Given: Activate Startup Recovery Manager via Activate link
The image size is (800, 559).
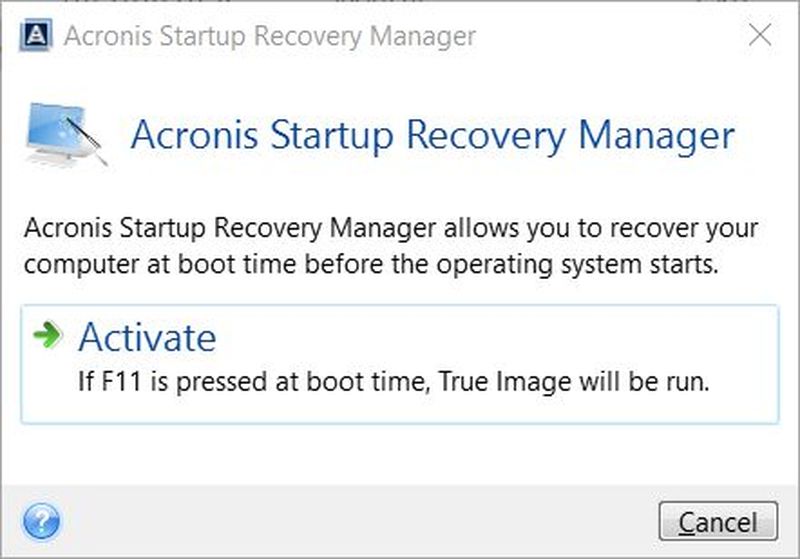Looking at the screenshot, I should [147, 337].
